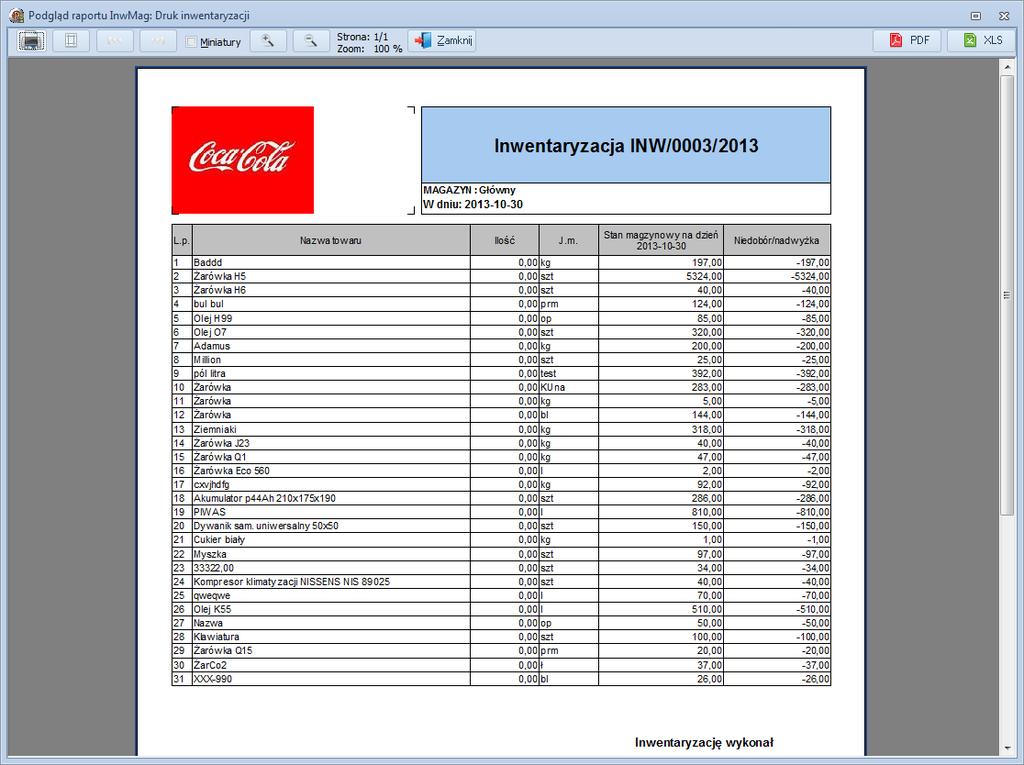Click the shortage value '-810,00'
Image resolution: width=1024 pixels, height=765 pixels.
(x=812, y=512)
